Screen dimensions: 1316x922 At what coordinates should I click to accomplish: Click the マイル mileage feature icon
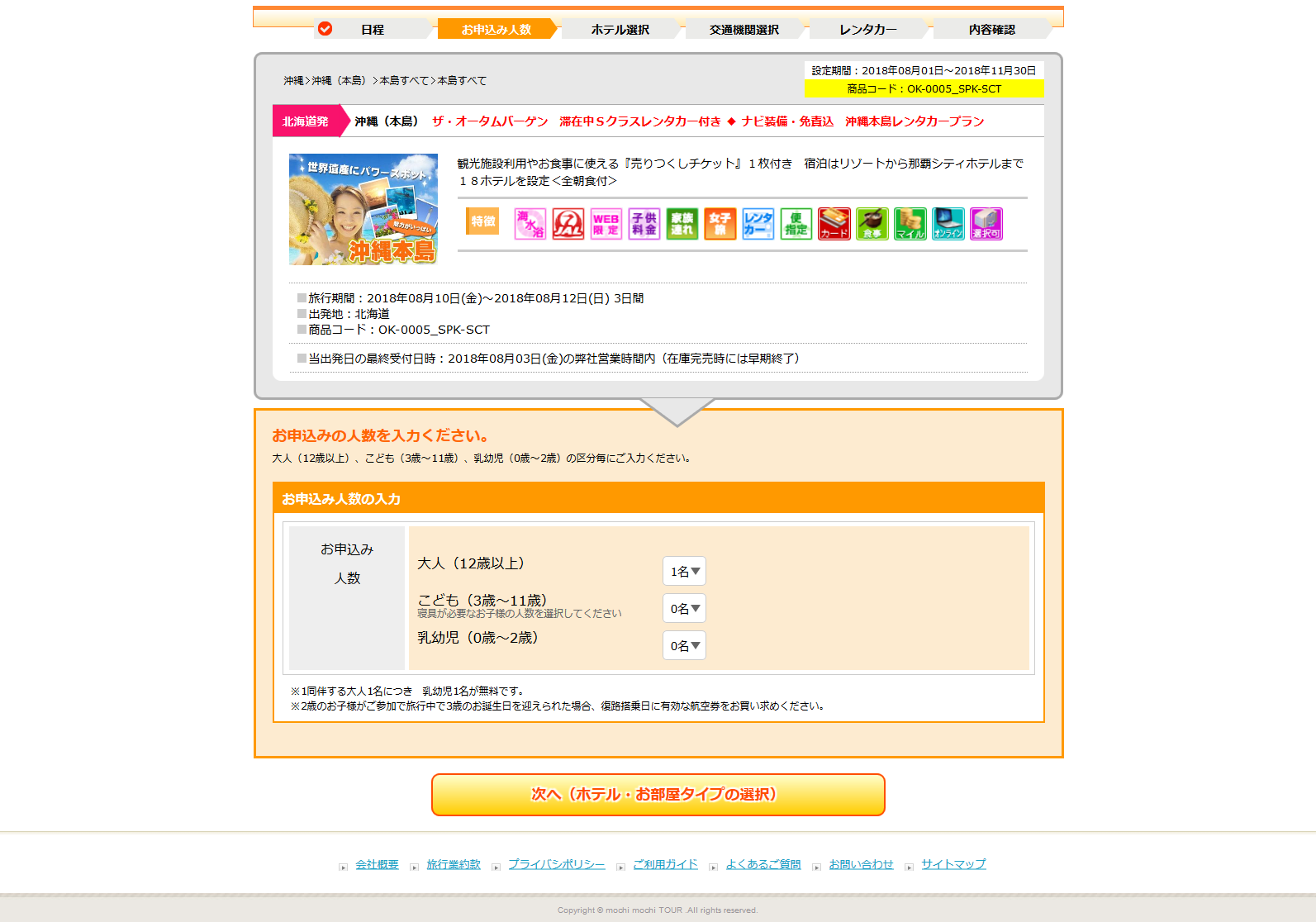[x=910, y=224]
